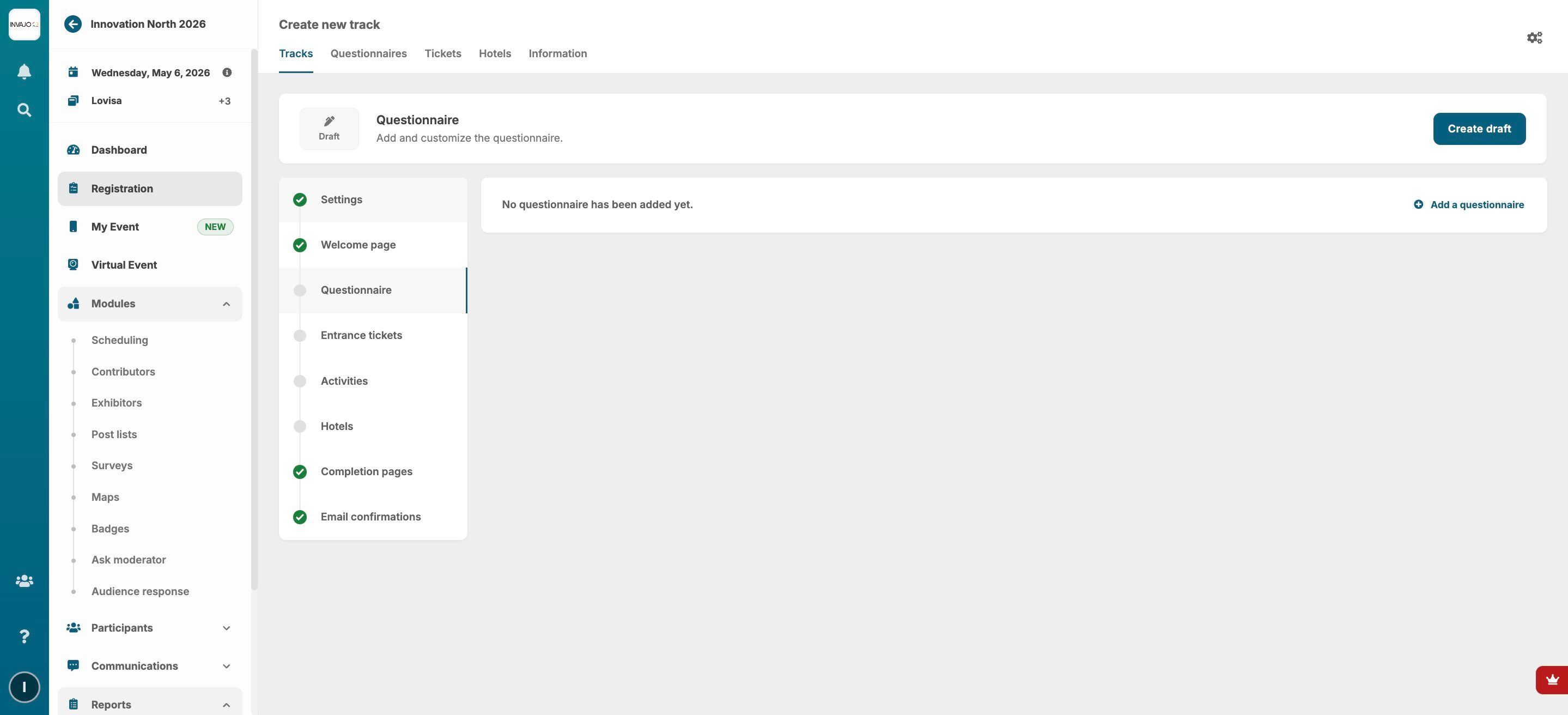Viewport: 1568px width, 715px height.
Task: Switch to the Questionnaires tab
Action: click(368, 53)
